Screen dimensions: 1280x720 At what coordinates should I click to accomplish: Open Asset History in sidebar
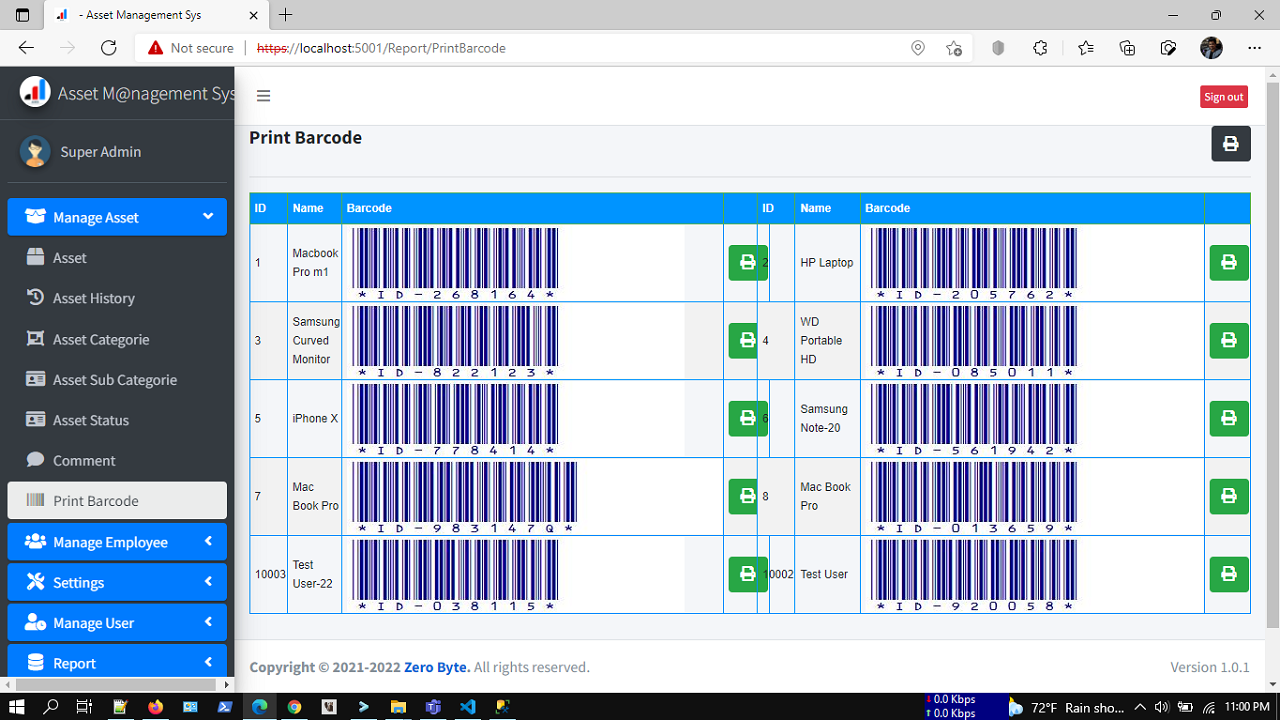tap(117, 298)
